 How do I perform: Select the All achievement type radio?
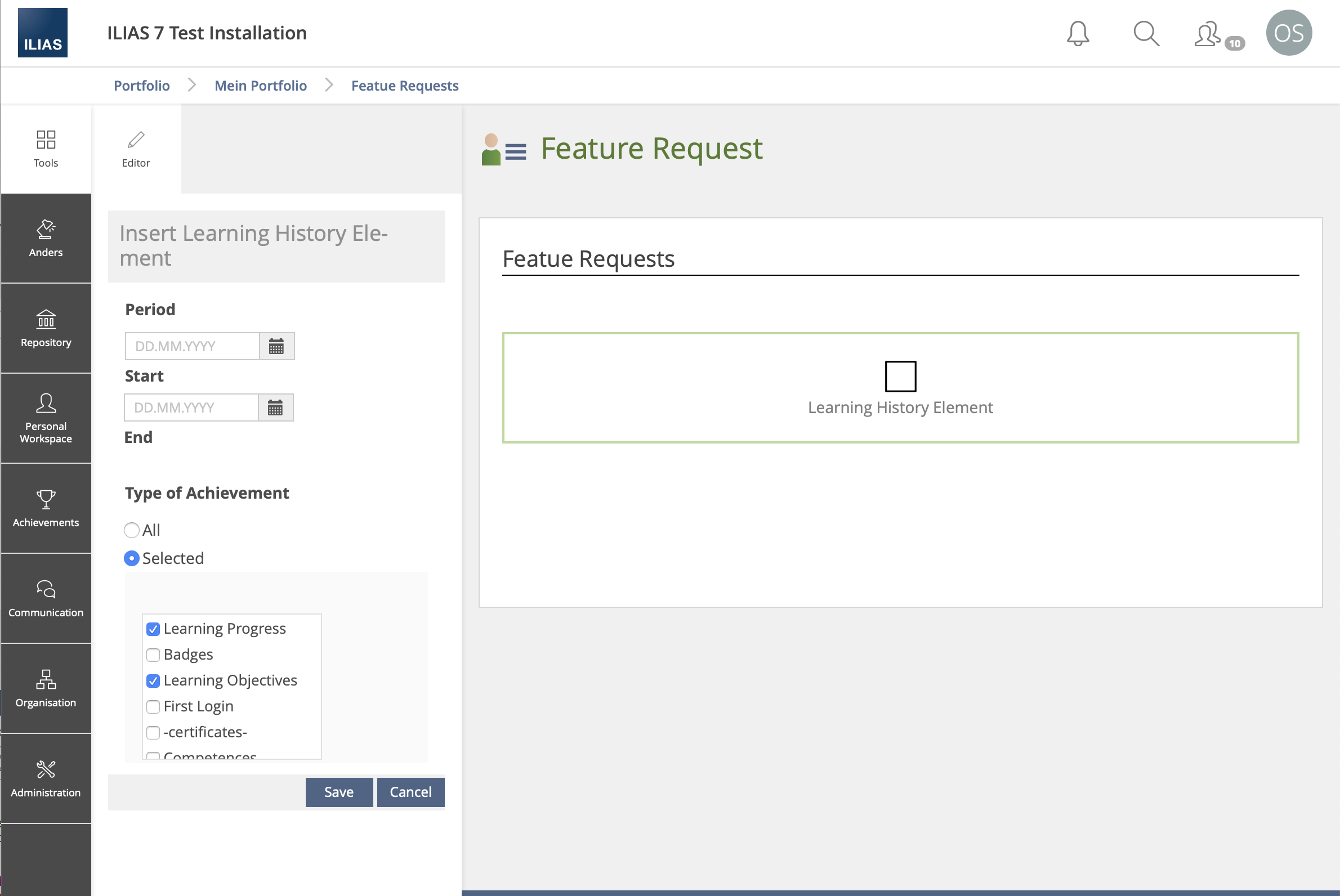click(x=132, y=530)
